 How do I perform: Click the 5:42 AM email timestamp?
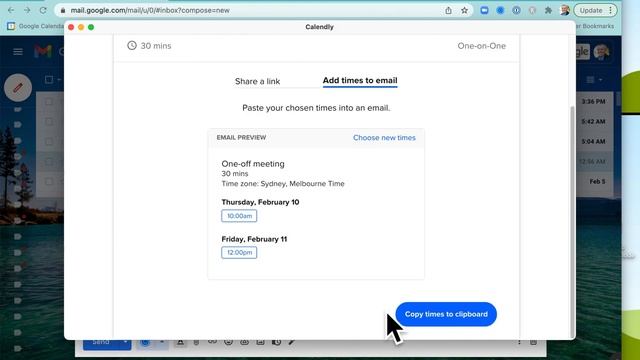(x=593, y=122)
